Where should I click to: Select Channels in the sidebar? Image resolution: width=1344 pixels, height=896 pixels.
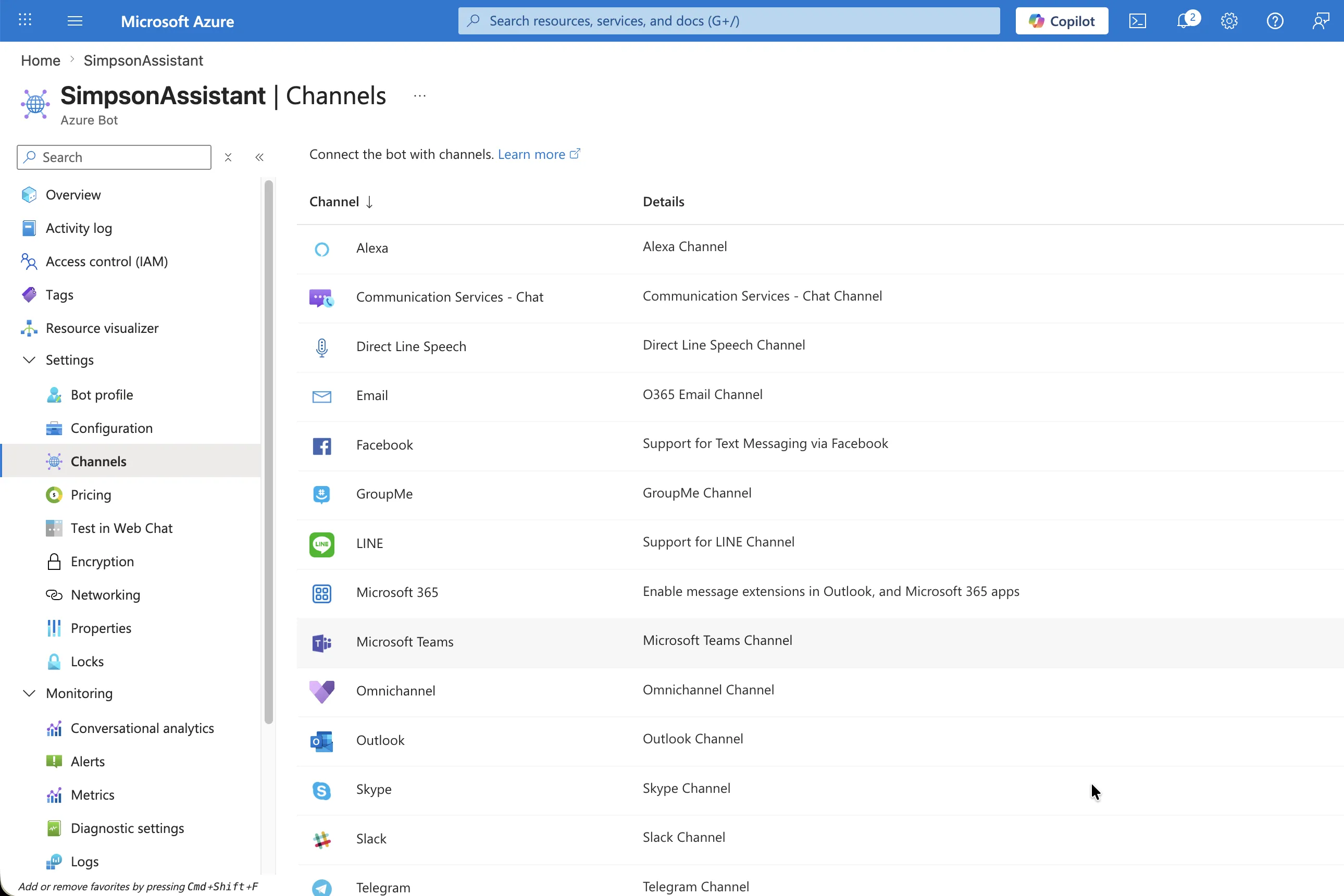130,461
